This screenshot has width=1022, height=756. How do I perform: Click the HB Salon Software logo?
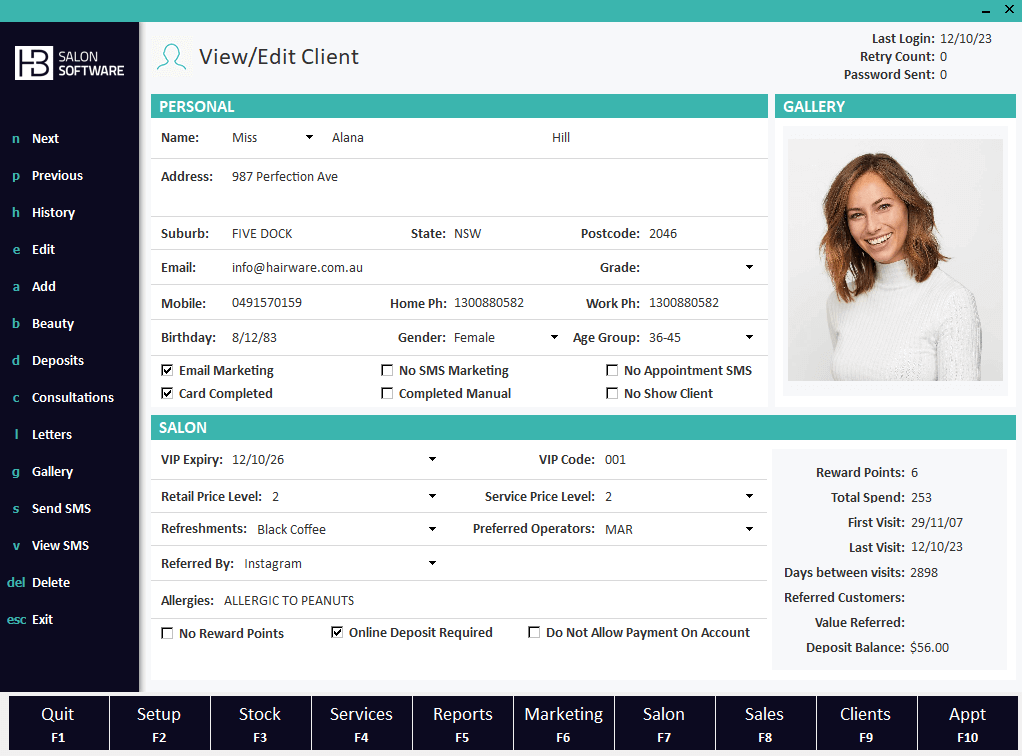tap(69, 62)
